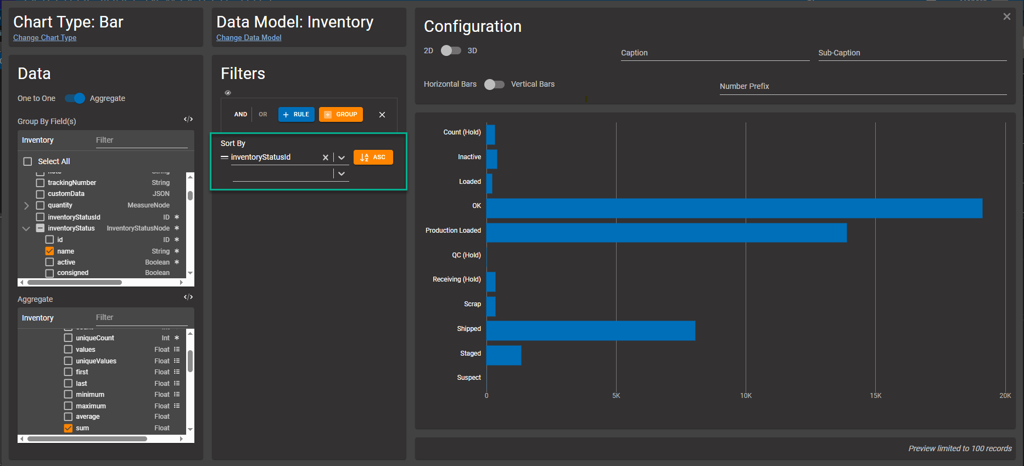Expand the quantity tree node

tap(26, 205)
